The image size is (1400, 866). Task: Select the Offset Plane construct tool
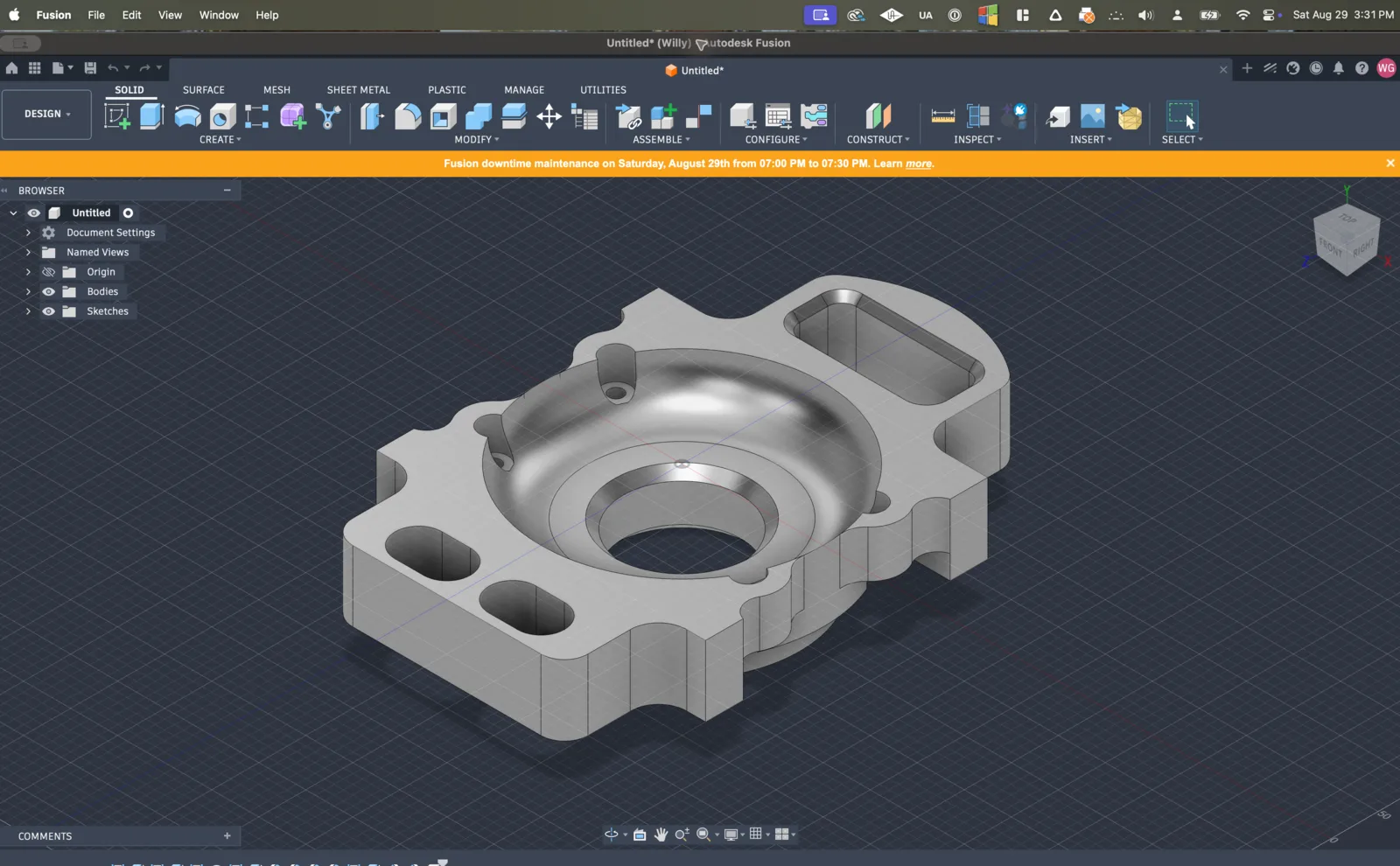878,115
